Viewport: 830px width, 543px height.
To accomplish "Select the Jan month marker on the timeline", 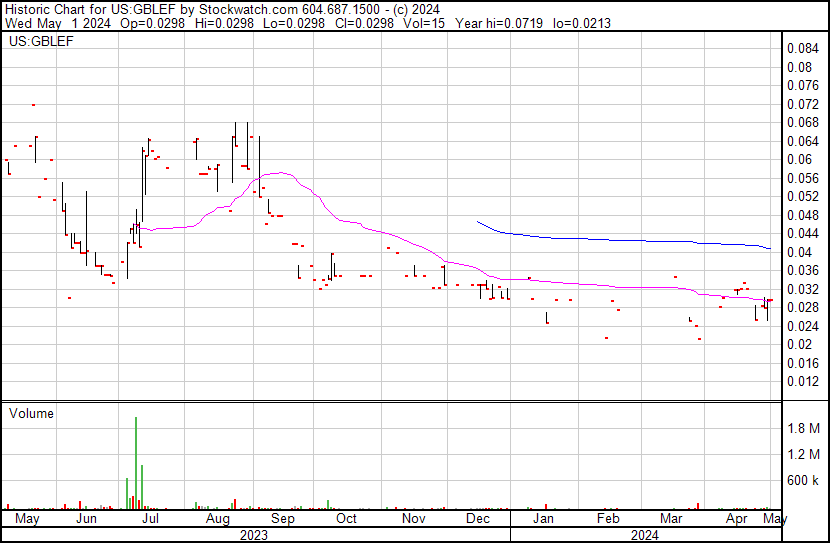I will tap(543, 520).
